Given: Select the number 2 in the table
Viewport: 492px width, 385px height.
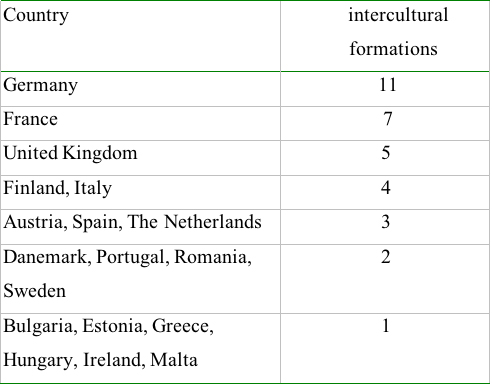Looking at the screenshot, I should point(386,257).
